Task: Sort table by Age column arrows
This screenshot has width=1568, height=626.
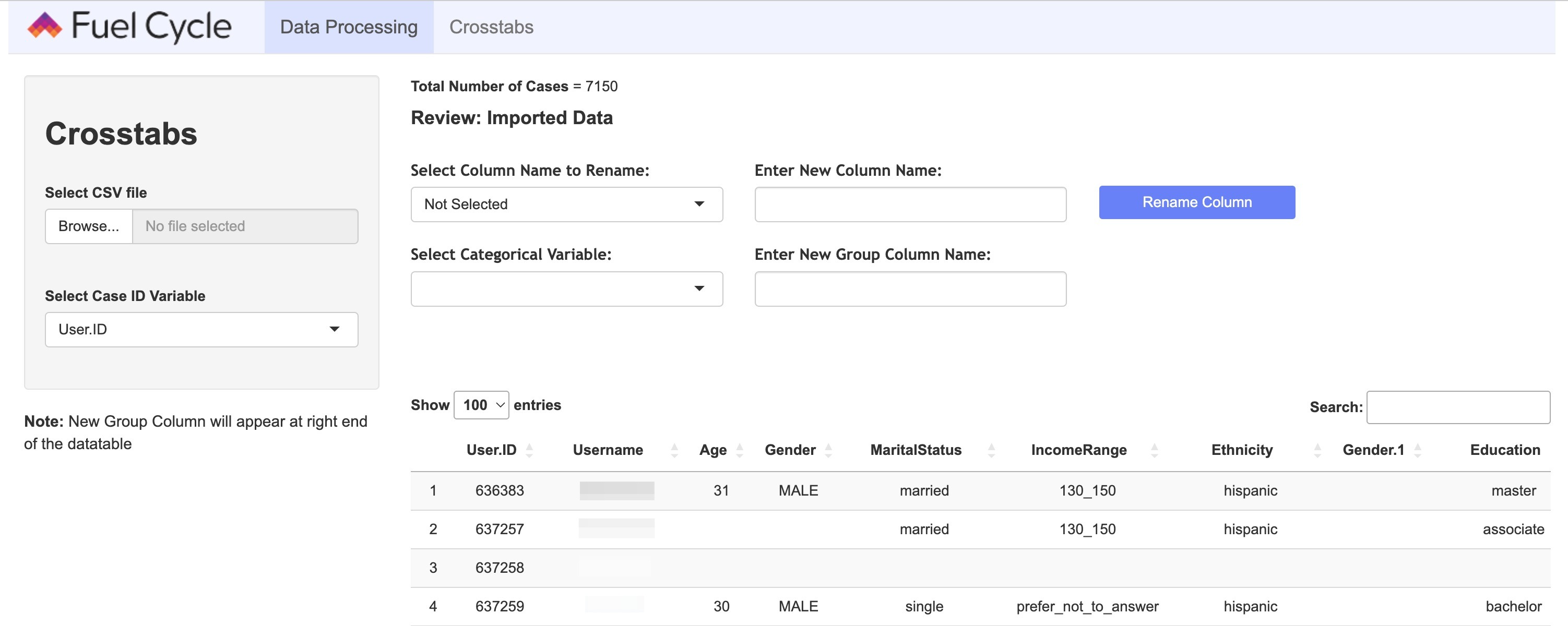Action: pos(740,450)
